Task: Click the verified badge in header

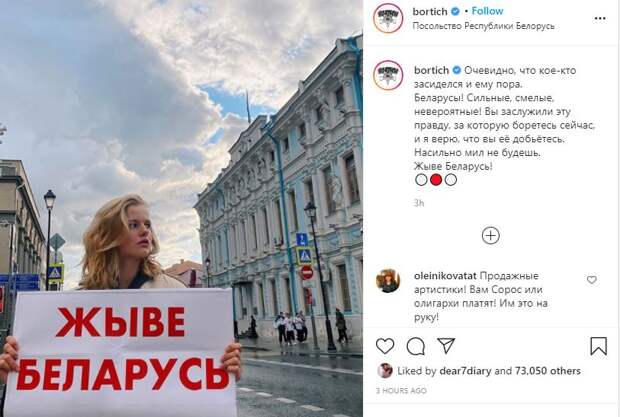Action: [x=455, y=11]
